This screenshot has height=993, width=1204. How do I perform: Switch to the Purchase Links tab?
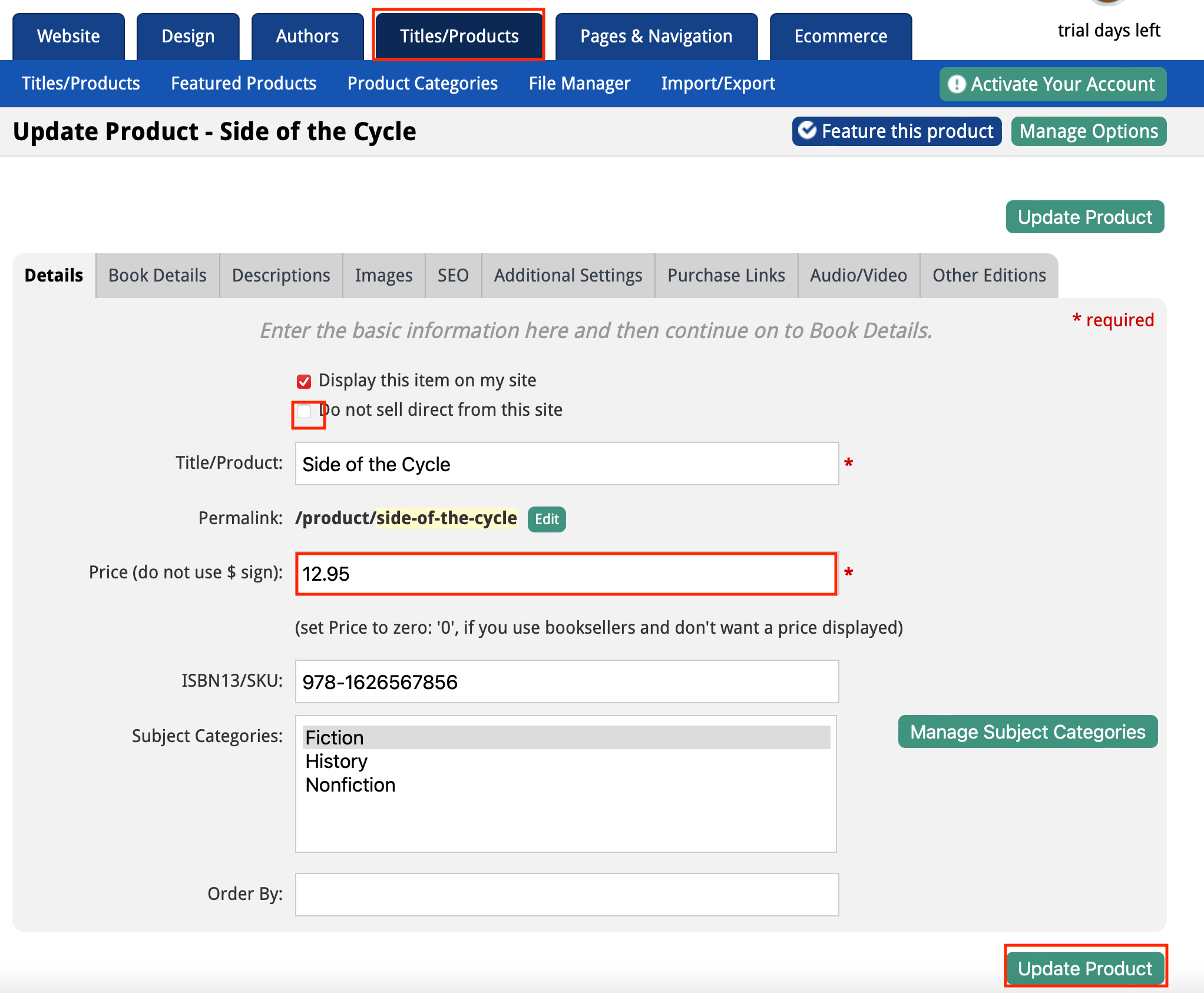coord(726,275)
